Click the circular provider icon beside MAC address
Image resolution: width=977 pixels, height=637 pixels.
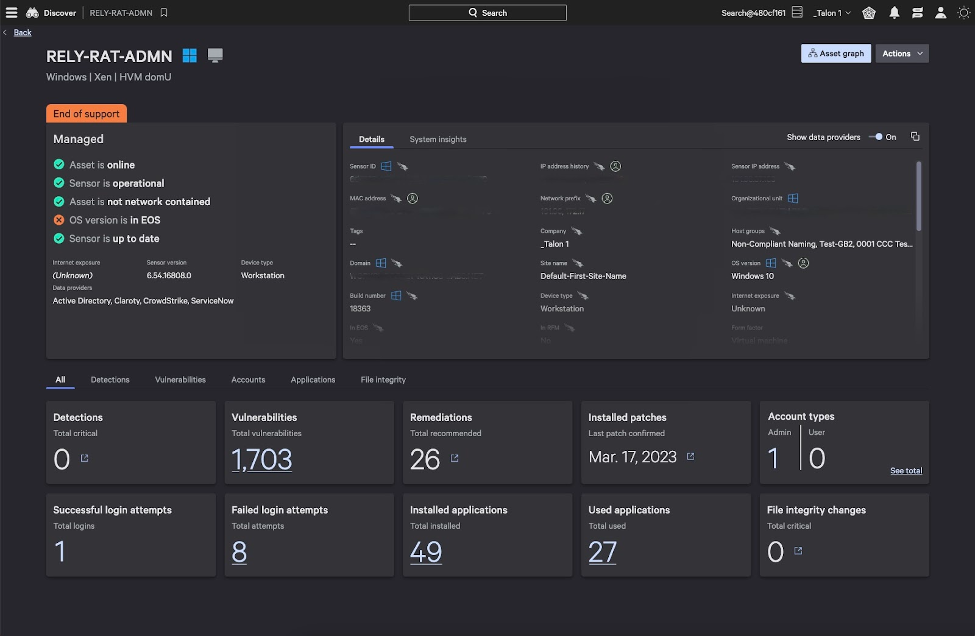pyautogui.click(x=412, y=199)
